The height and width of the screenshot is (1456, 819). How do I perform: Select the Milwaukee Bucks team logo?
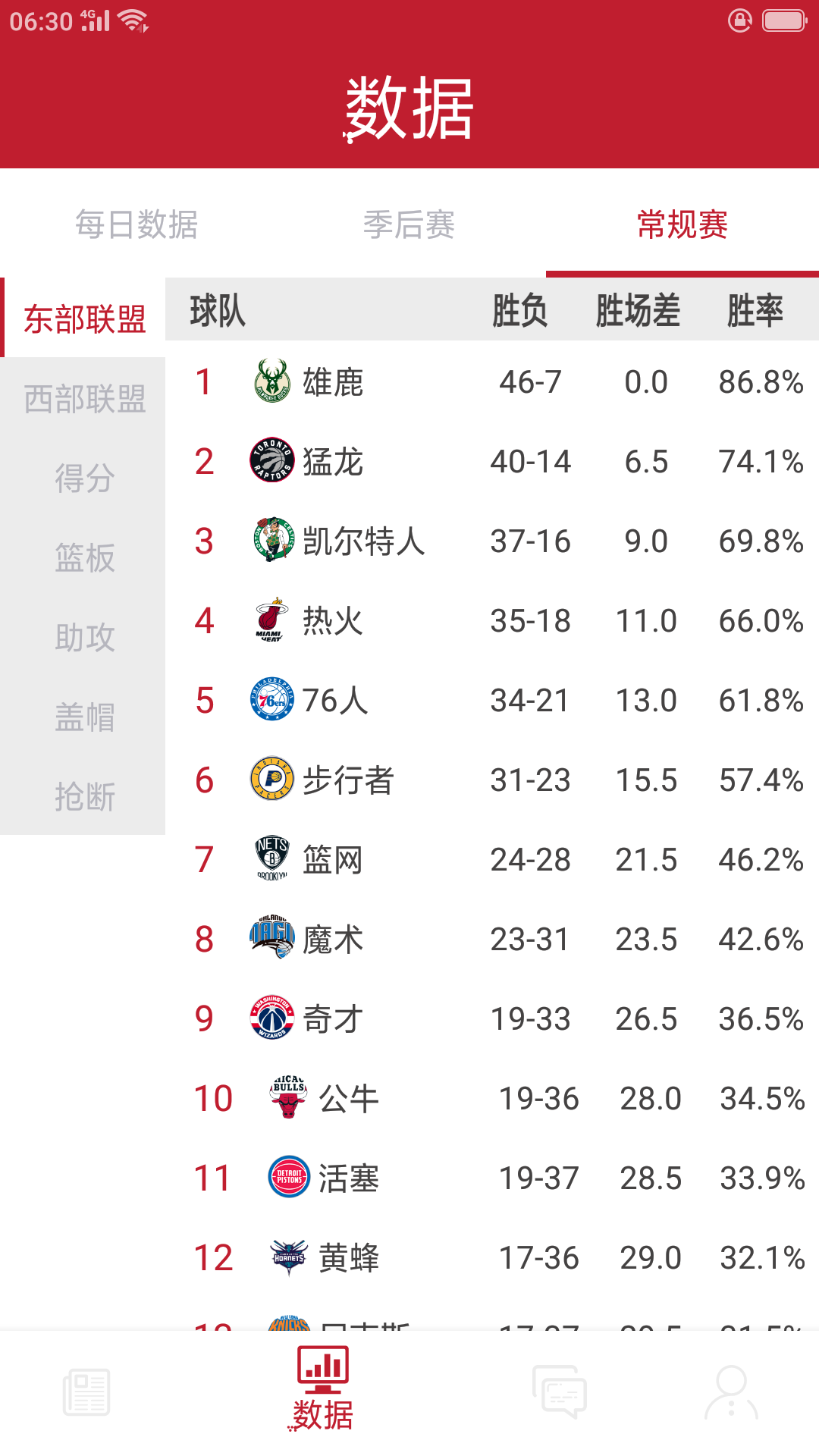pos(273,383)
